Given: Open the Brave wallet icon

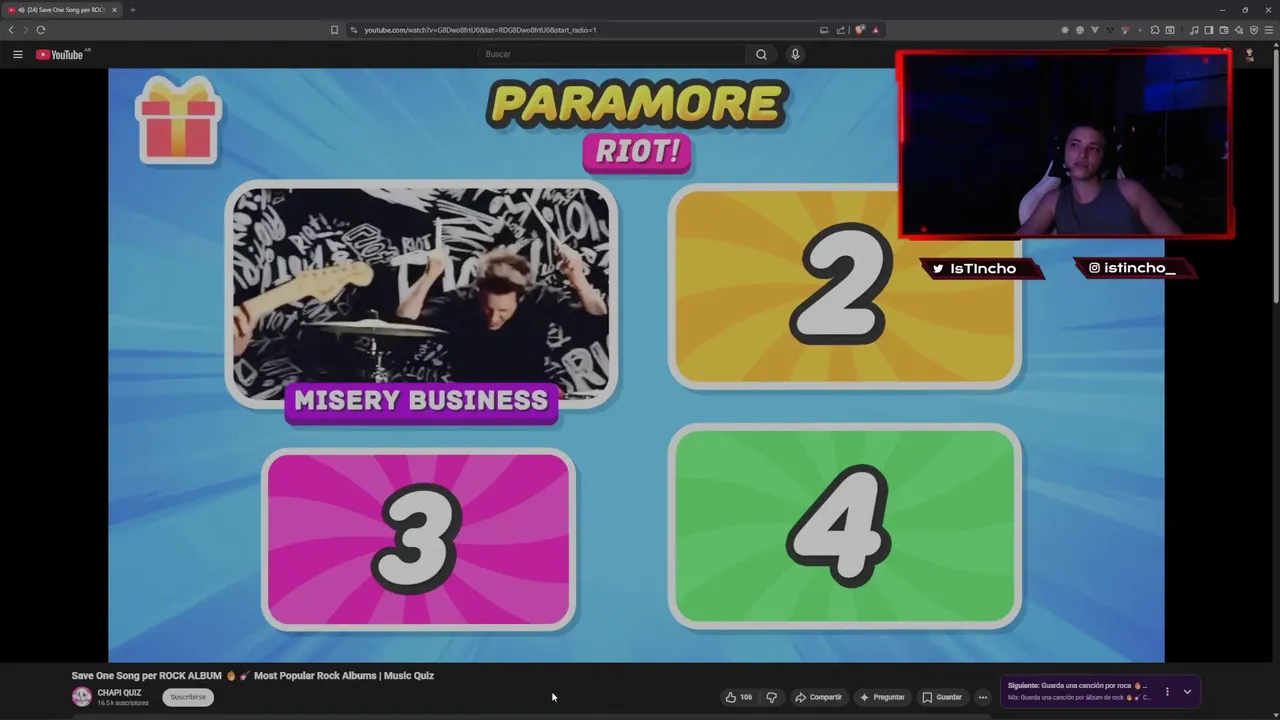Looking at the screenshot, I should coord(1223,30).
